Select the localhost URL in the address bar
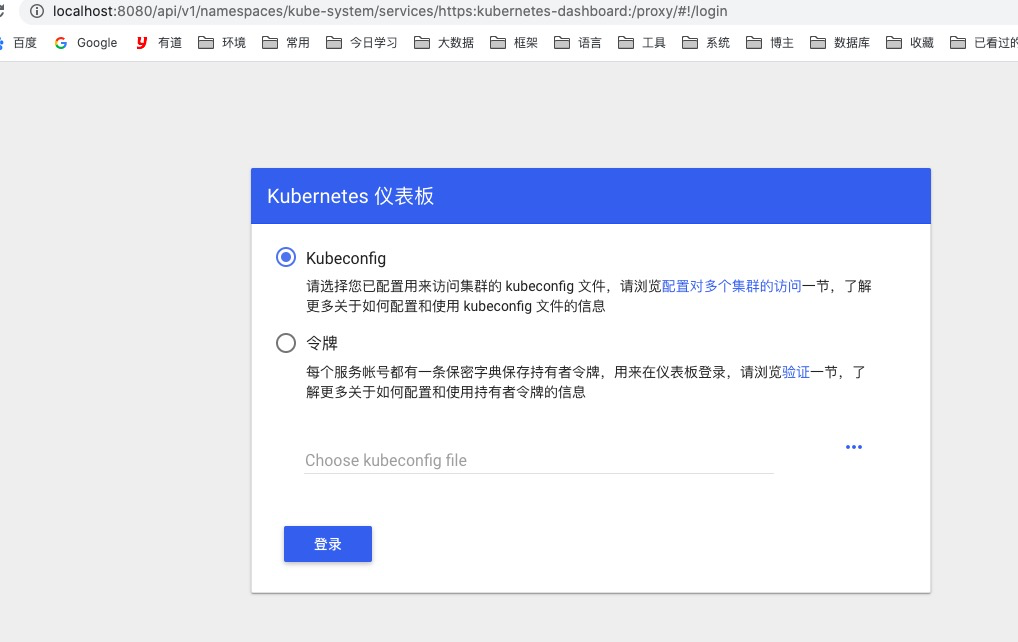 (x=390, y=11)
